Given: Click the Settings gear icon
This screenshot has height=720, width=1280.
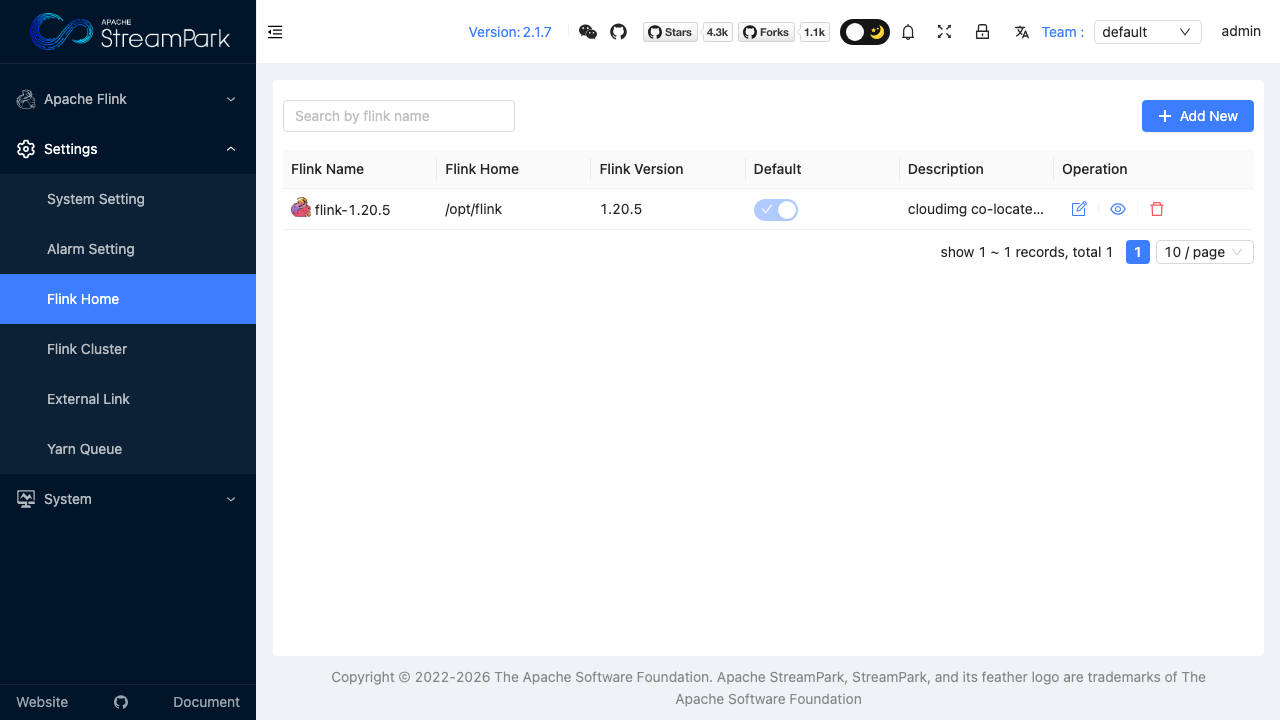Looking at the screenshot, I should pyautogui.click(x=26, y=149).
